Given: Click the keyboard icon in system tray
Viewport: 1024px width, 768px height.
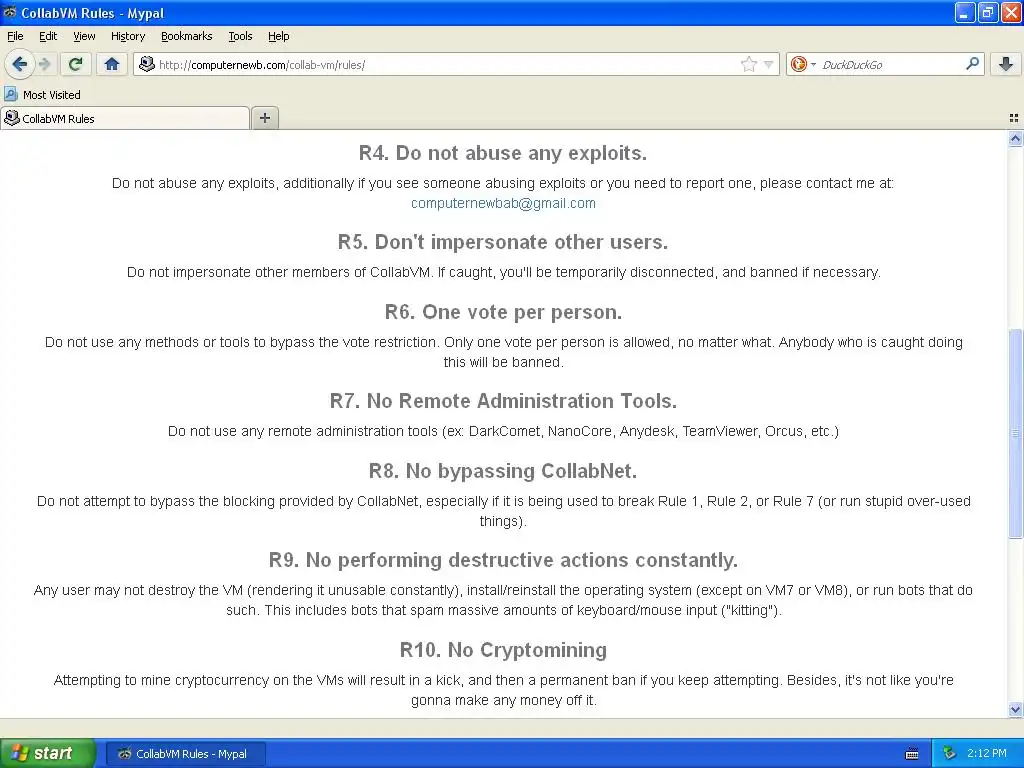Looking at the screenshot, I should pyautogui.click(x=912, y=754).
